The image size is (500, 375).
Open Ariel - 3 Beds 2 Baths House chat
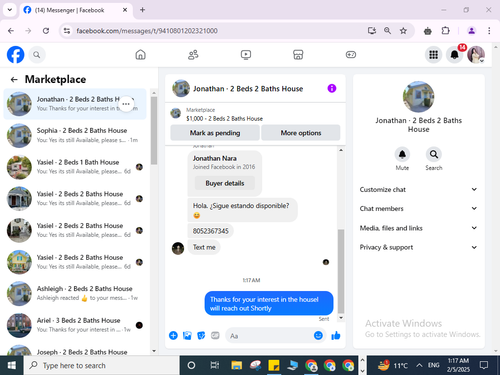75,325
